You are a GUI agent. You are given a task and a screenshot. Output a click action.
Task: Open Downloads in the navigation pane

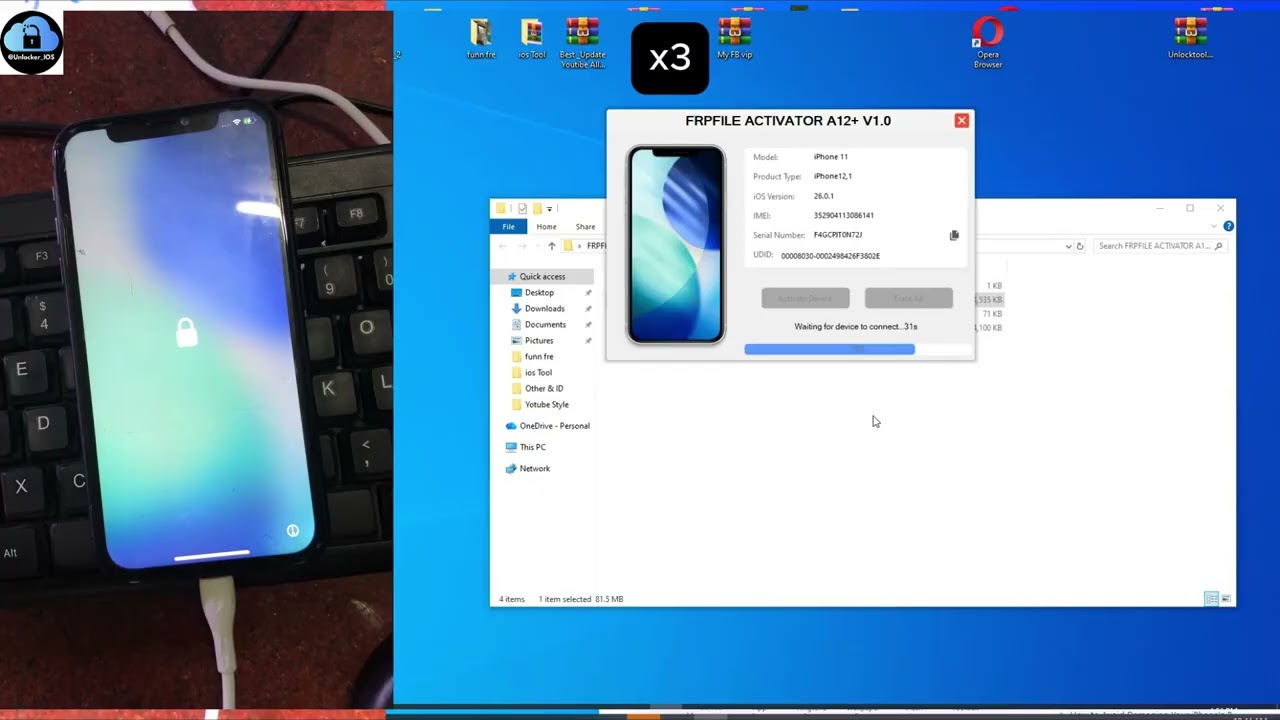point(544,309)
